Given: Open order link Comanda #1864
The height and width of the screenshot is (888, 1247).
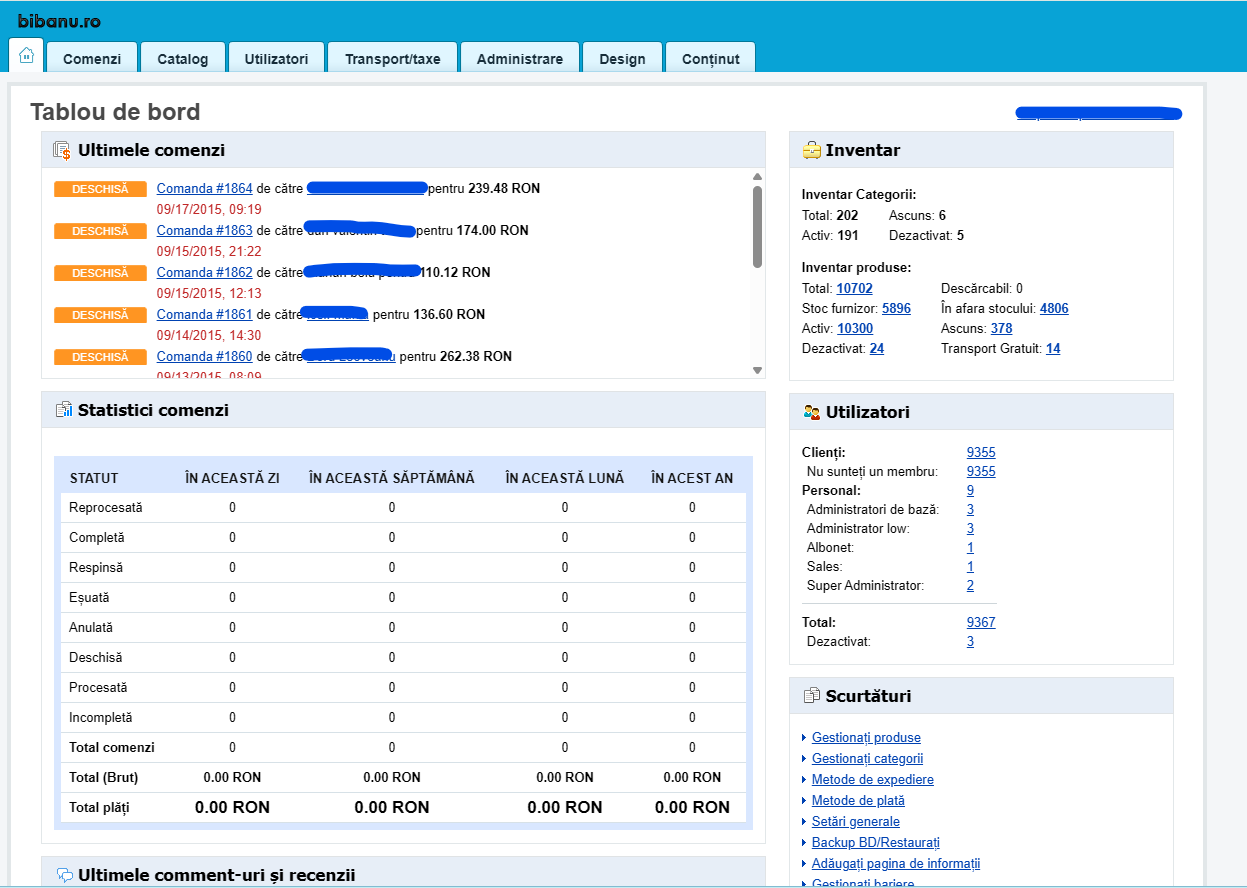Looking at the screenshot, I should coord(205,188).
